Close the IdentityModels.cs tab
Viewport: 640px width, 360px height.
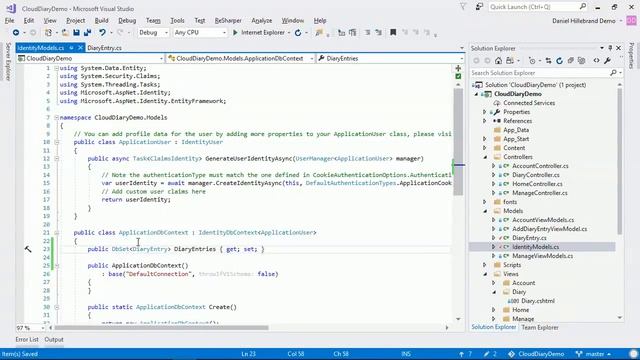click(80, 48)
